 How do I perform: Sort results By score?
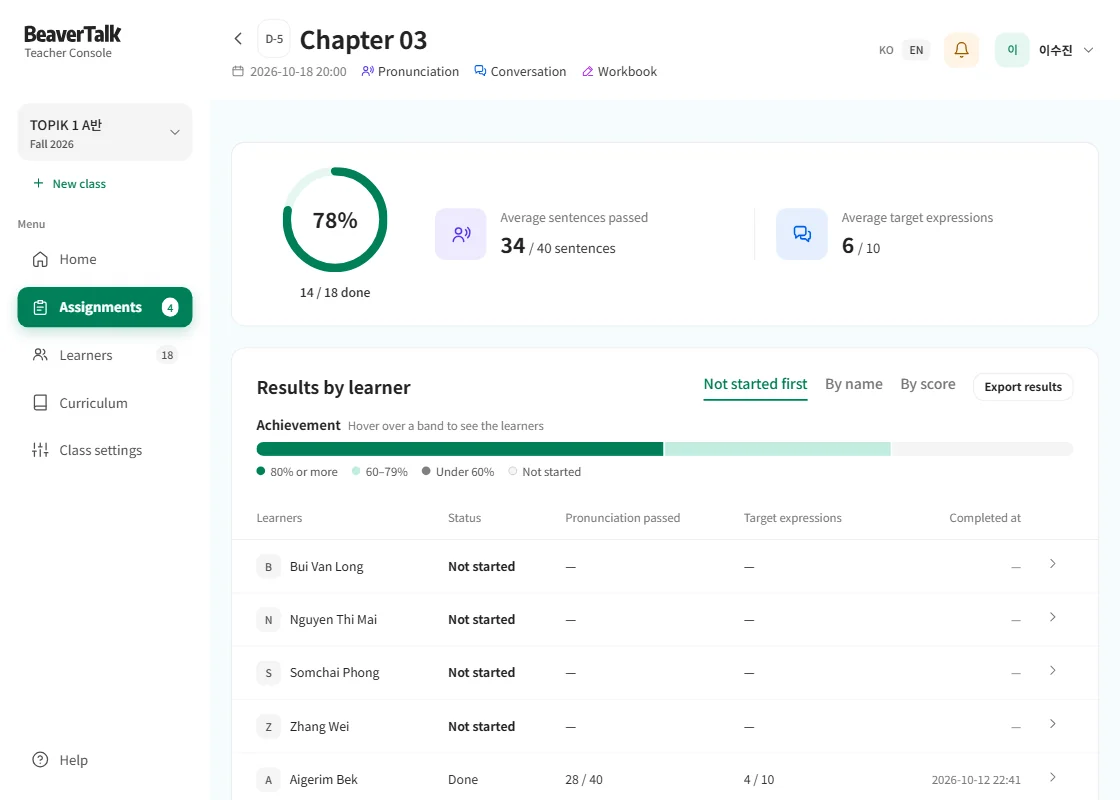point(928,384)
